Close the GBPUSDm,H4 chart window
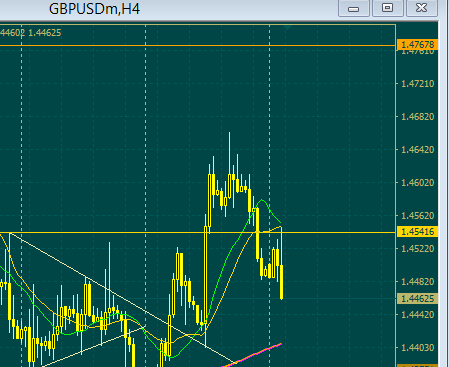 (x=422, y=8)
